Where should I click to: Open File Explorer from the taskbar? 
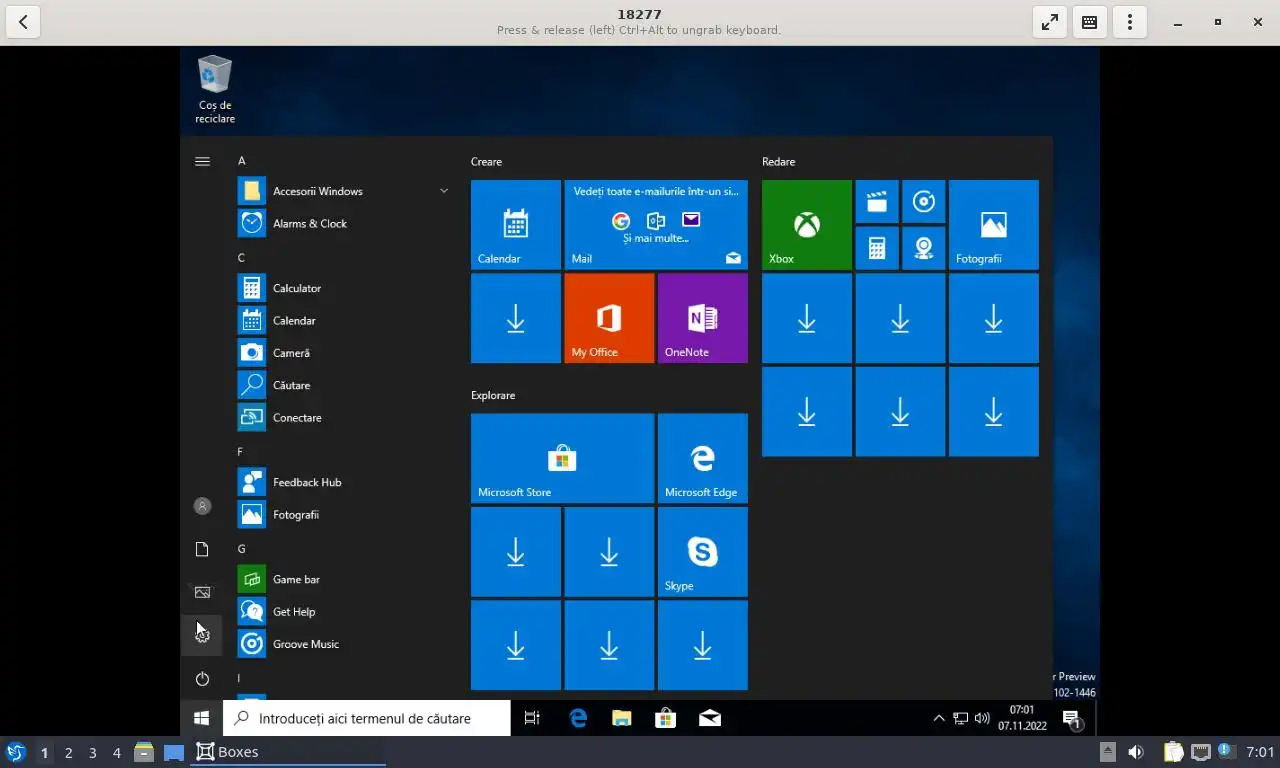(x=622, y=718)
